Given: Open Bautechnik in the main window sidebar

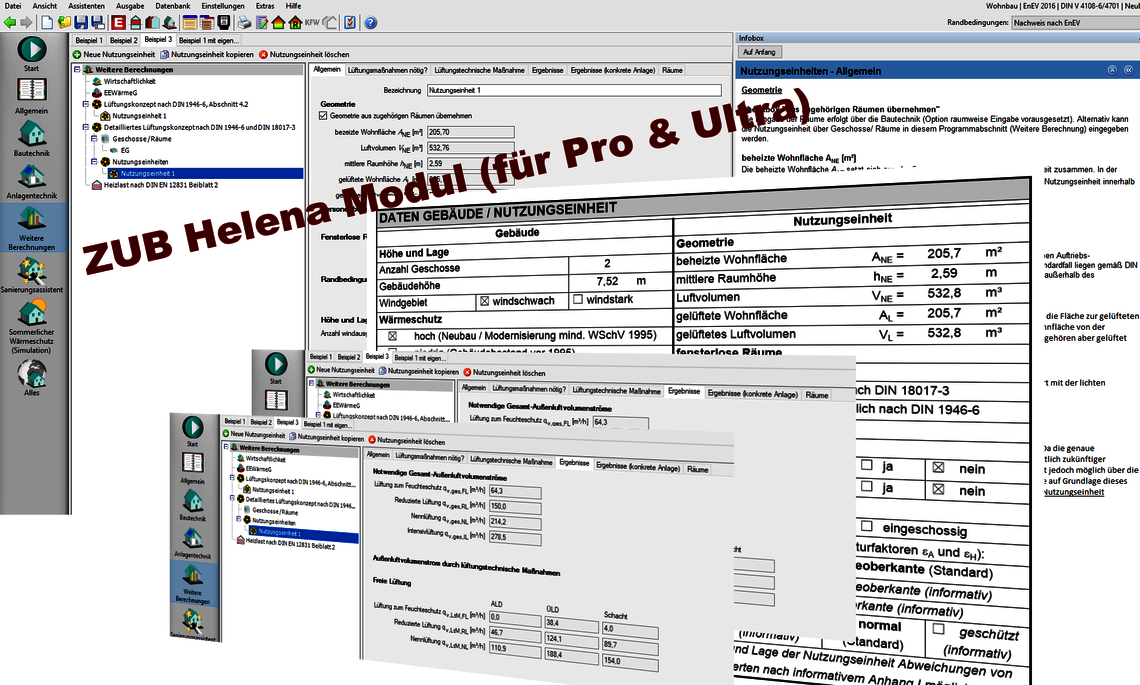Looking at the screenshot, I should (31, 138).
